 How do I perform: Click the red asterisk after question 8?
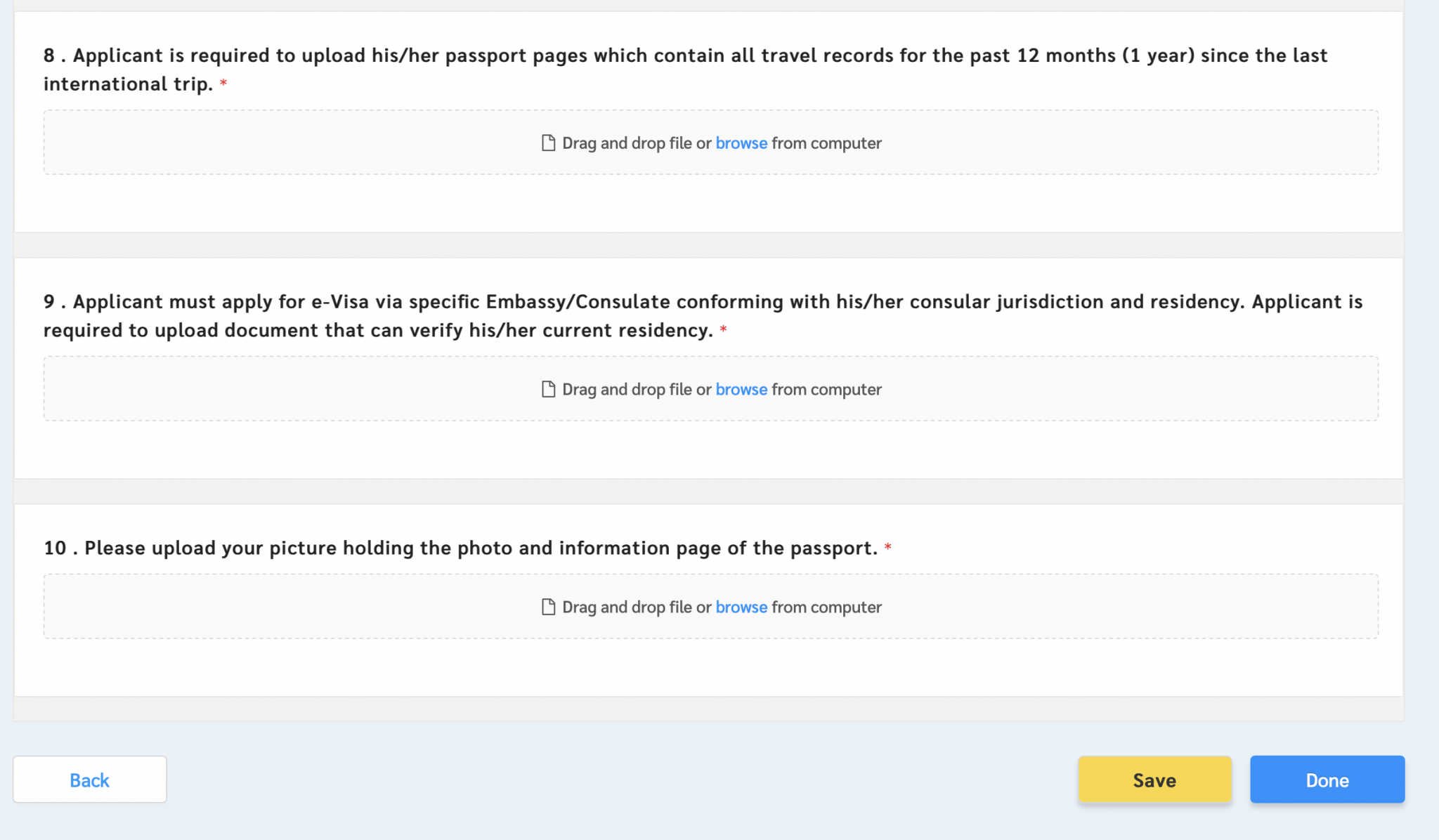223,84
